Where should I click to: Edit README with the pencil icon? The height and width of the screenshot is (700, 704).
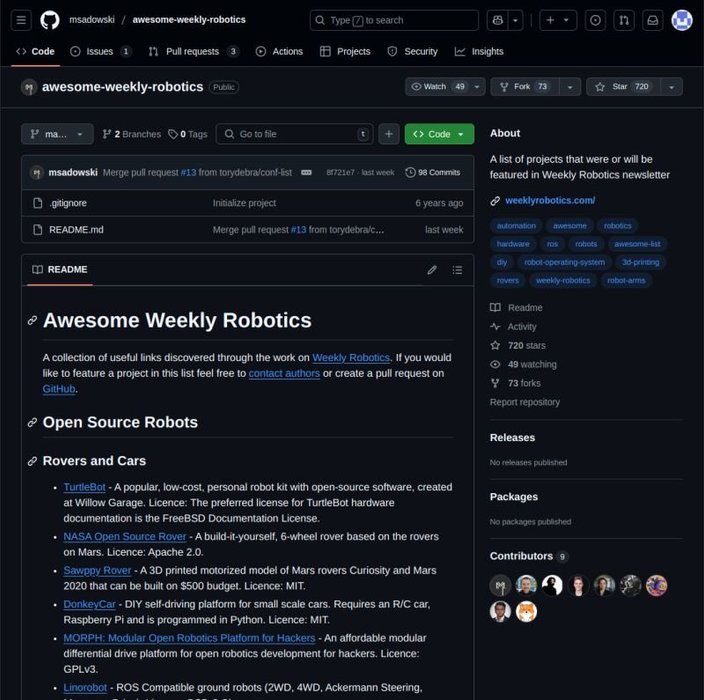432,270
